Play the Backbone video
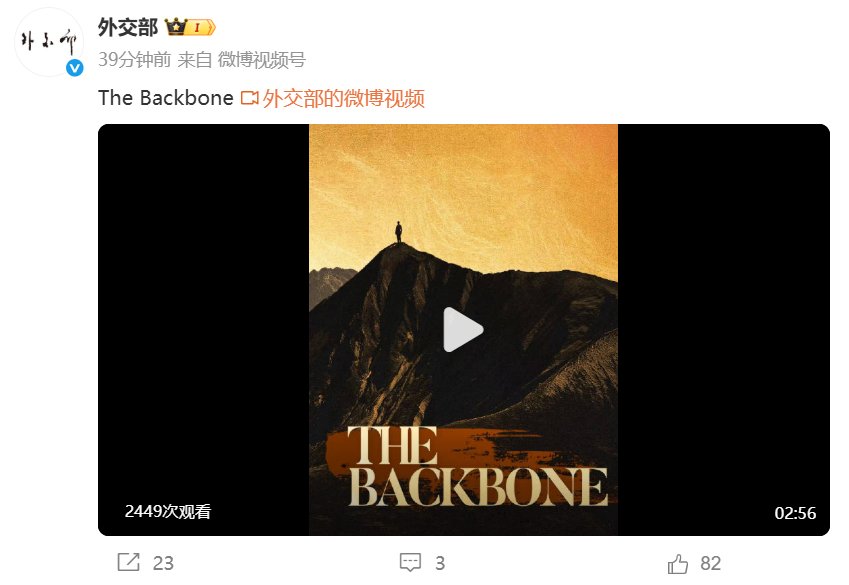The width and height of the screenshot is (849, 585). [463, 329]
